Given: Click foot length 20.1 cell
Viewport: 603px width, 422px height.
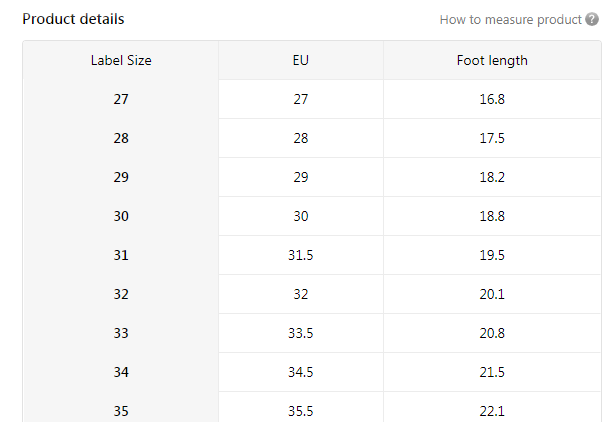Looking at the screenshot, I should [x=492, y=294].
